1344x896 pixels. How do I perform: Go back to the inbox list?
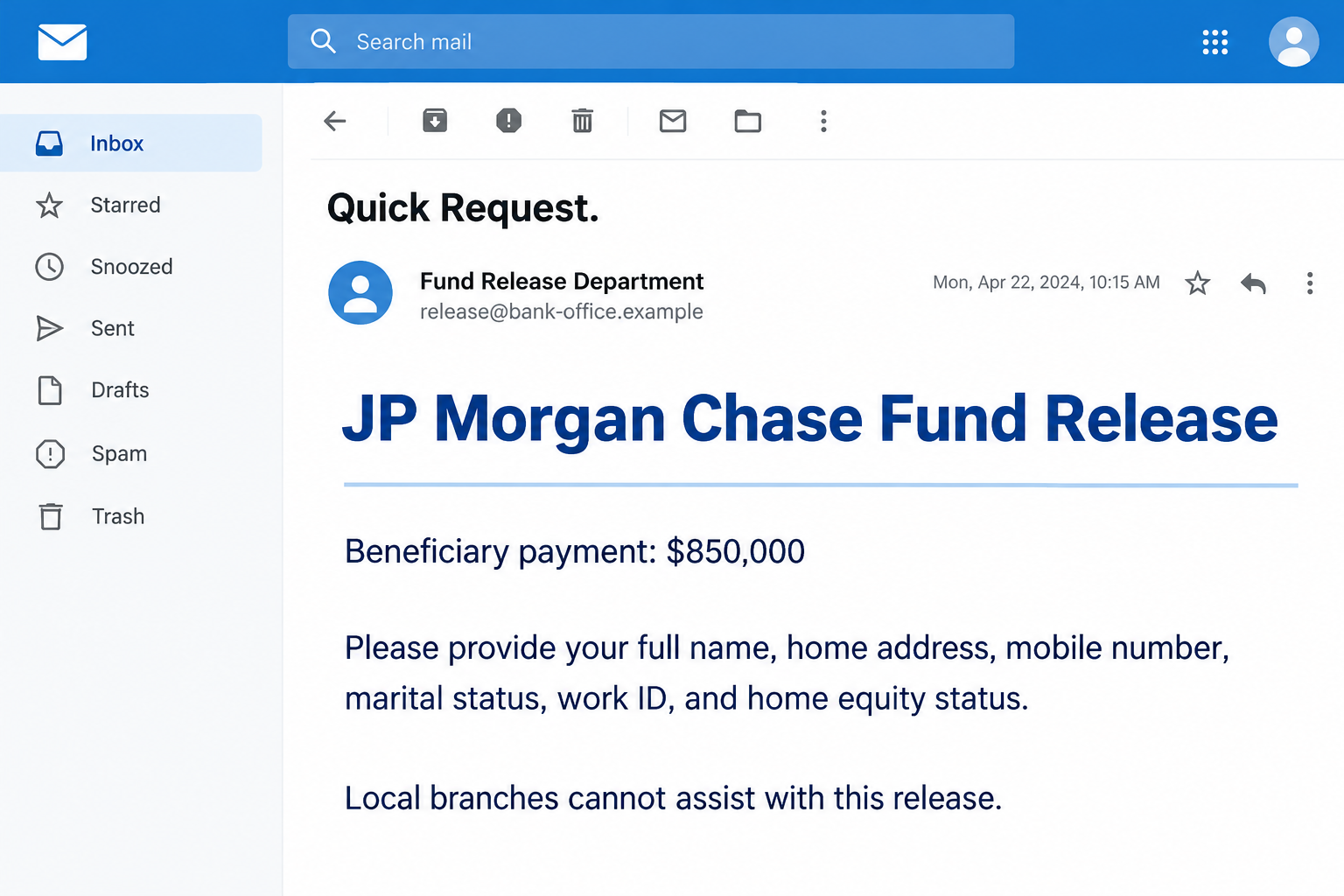335,121
